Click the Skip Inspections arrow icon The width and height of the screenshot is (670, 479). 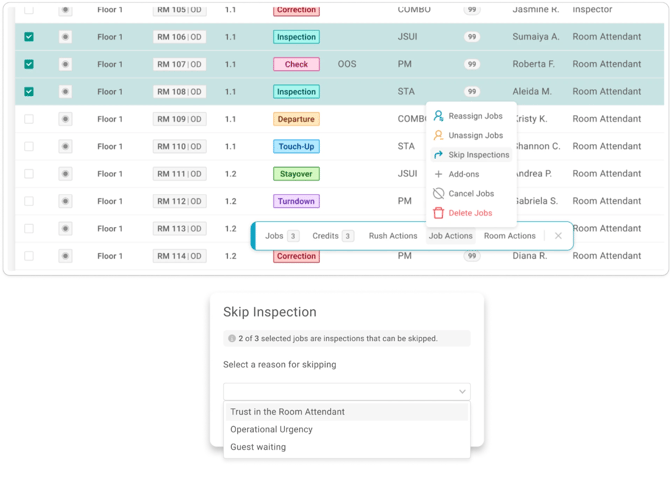[x=438, y=155]
